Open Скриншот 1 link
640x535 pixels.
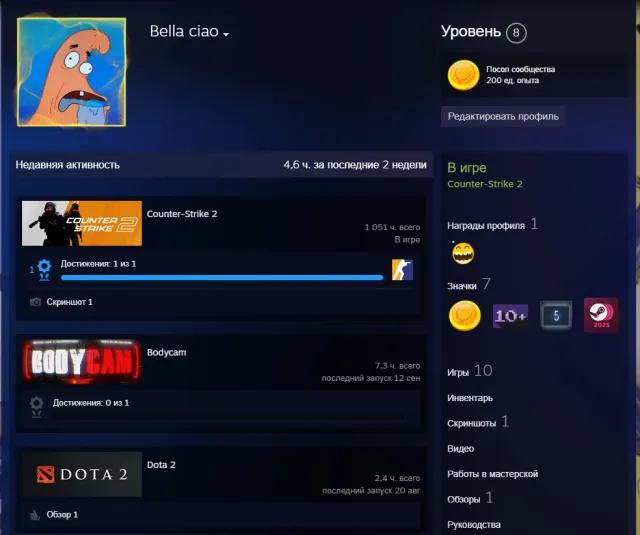tap(69, 302)
